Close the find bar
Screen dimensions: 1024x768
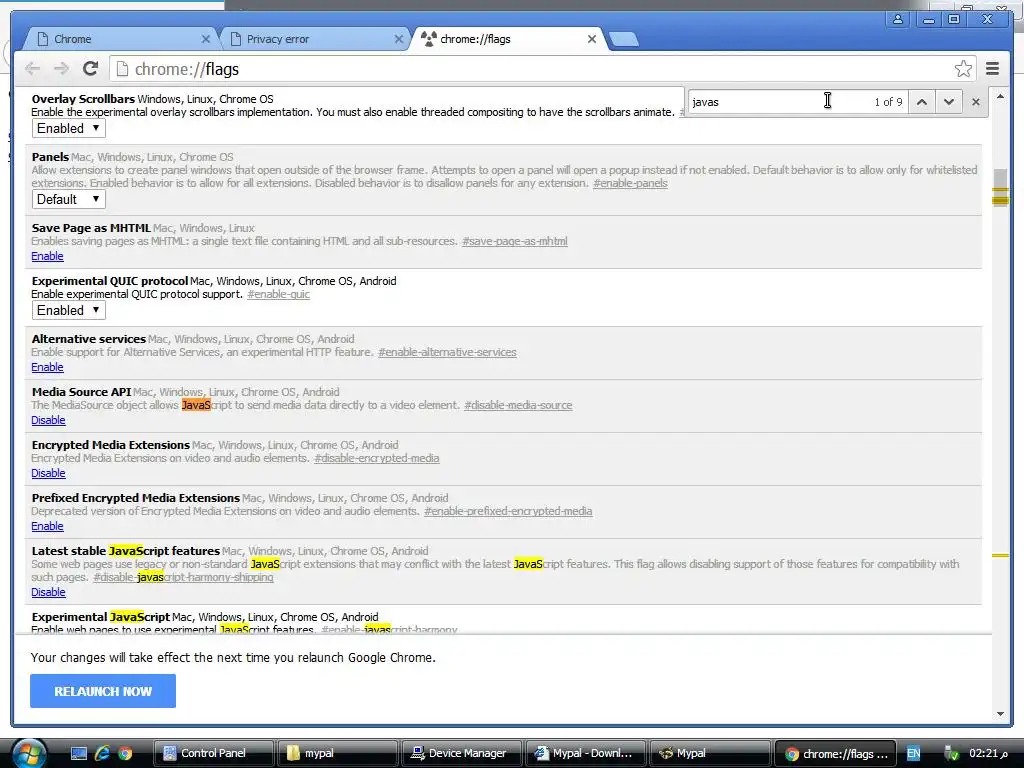pyautogui.click(x=976, y=102)
